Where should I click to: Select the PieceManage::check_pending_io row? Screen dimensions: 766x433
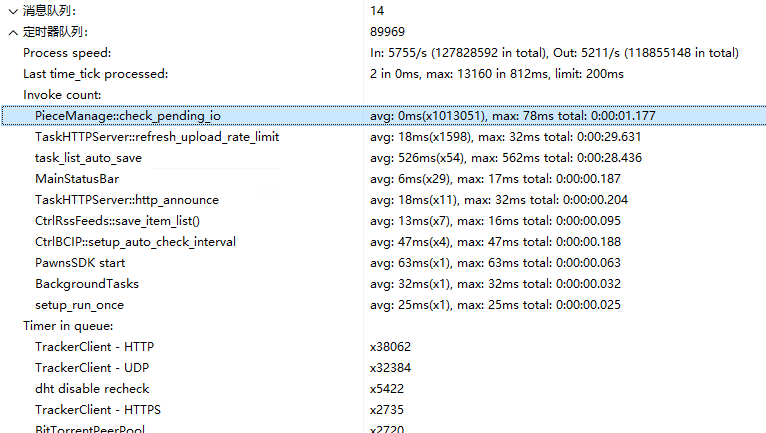[x=383, y=116]
